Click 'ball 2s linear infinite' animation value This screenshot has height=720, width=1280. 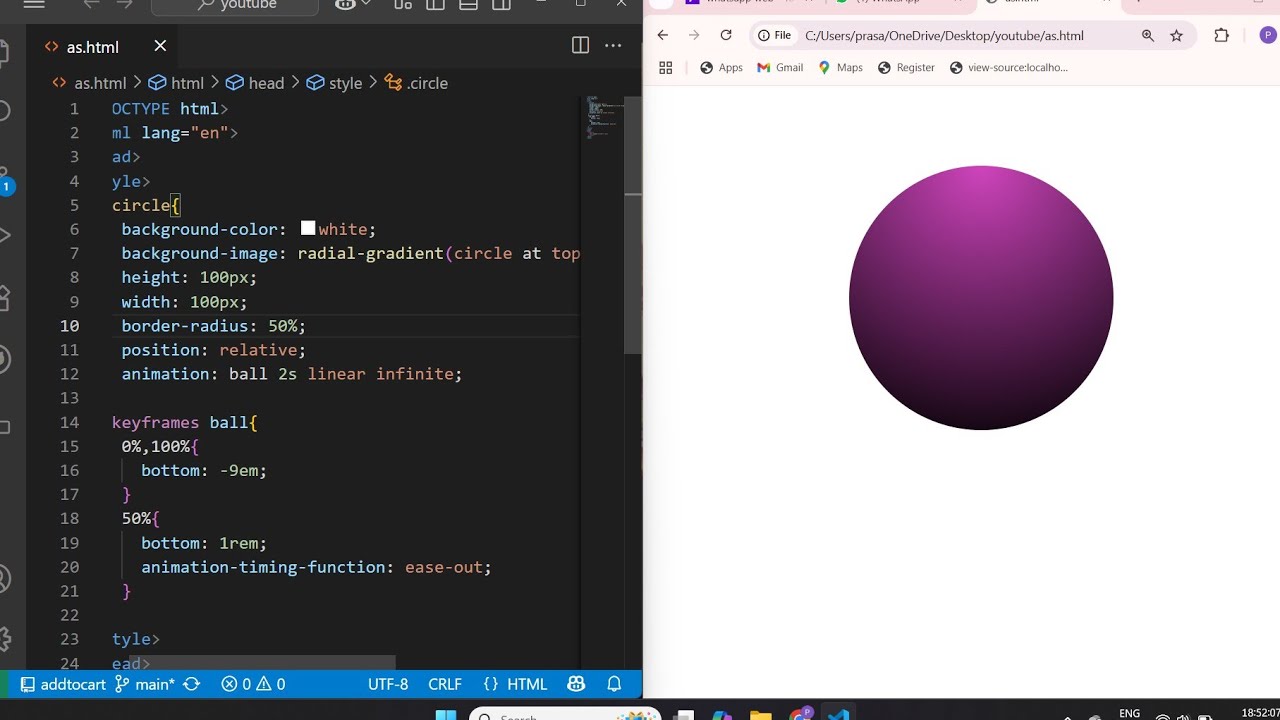pyautogui.click(x=342, y=374)
